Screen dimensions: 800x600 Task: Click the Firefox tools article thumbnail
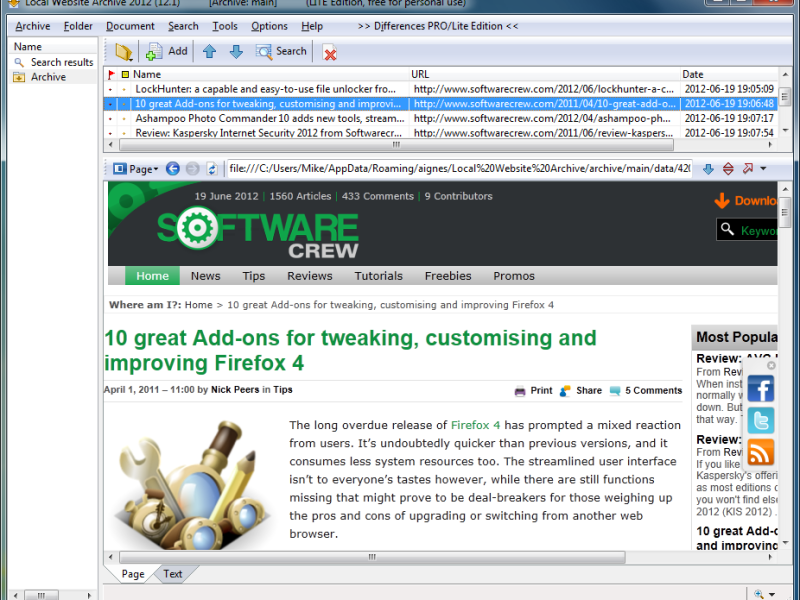click(193, 484)
